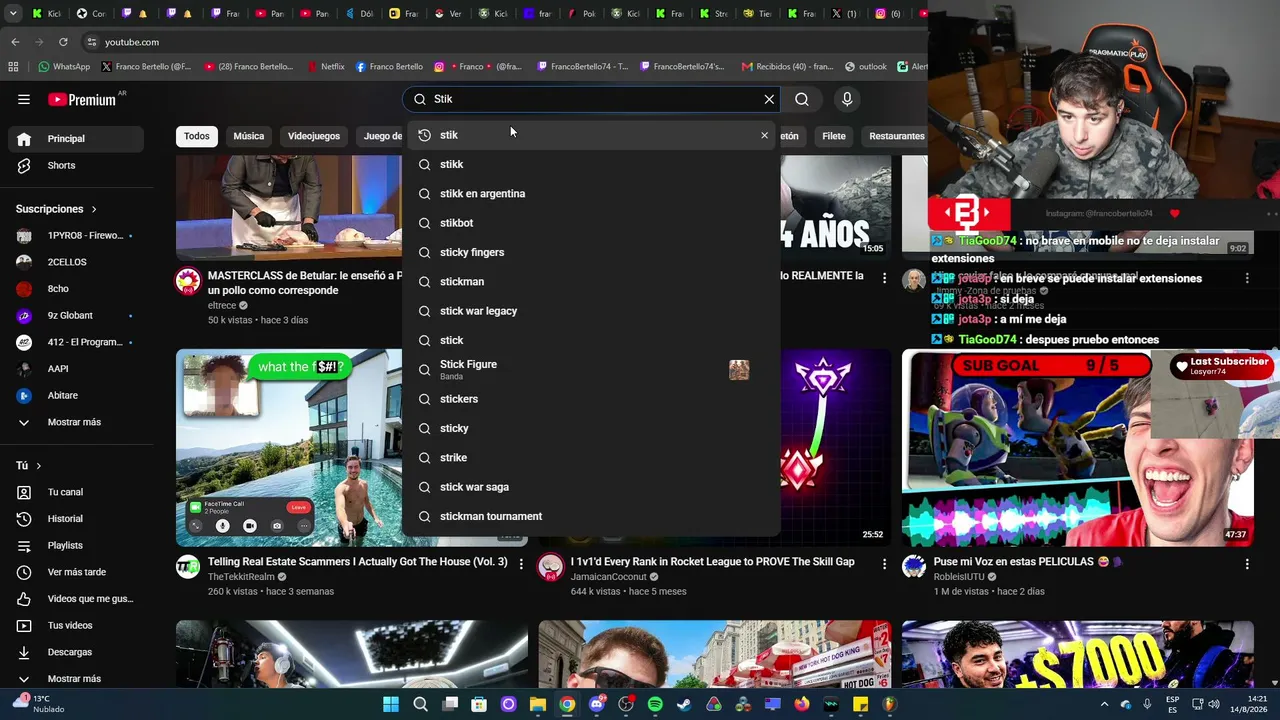The height and width of the screenshot is (720, 1280).
Task: Open the 8cho subscription channel
Action: pos(78,289)
